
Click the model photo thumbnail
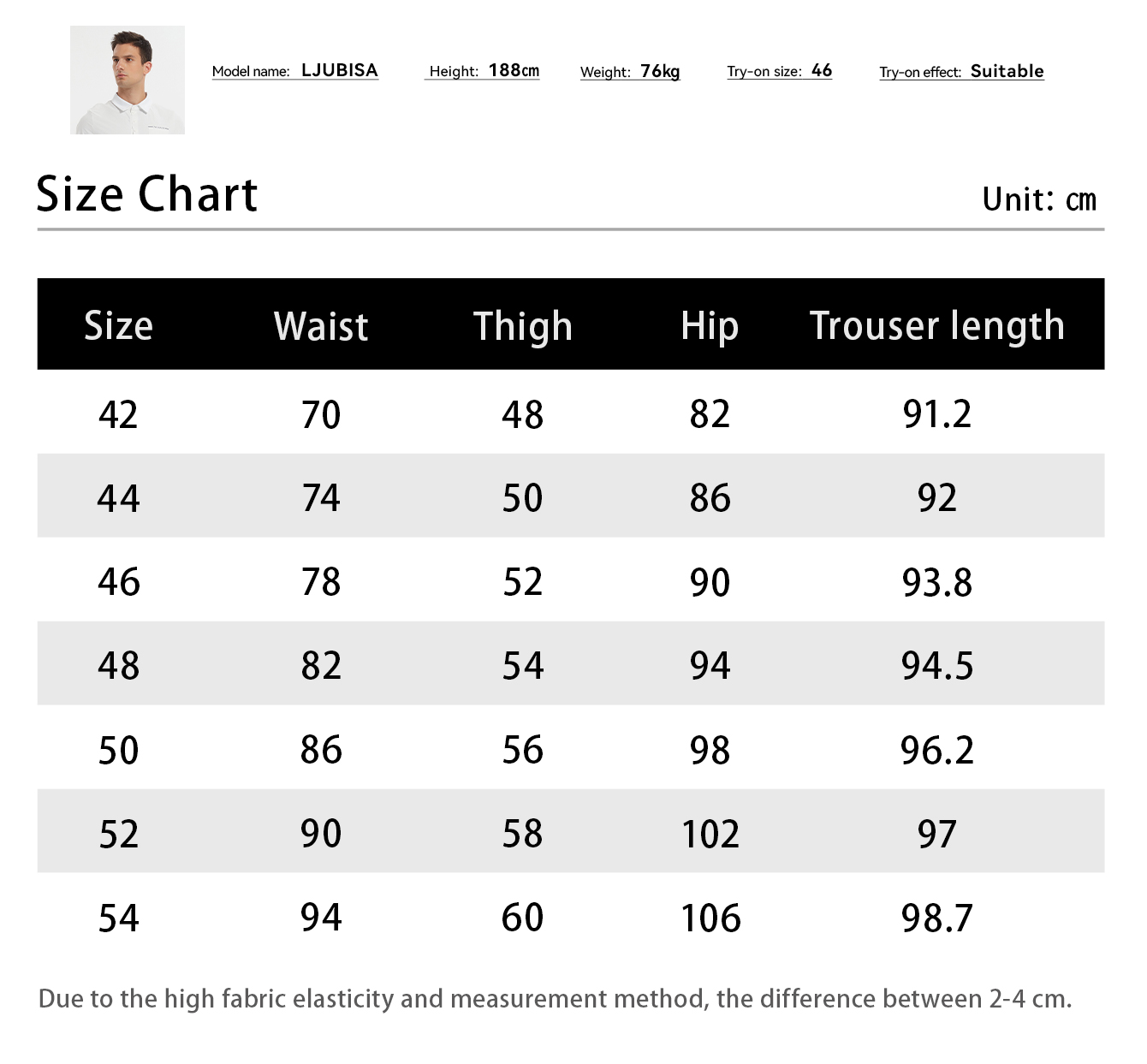click(128, 80)
